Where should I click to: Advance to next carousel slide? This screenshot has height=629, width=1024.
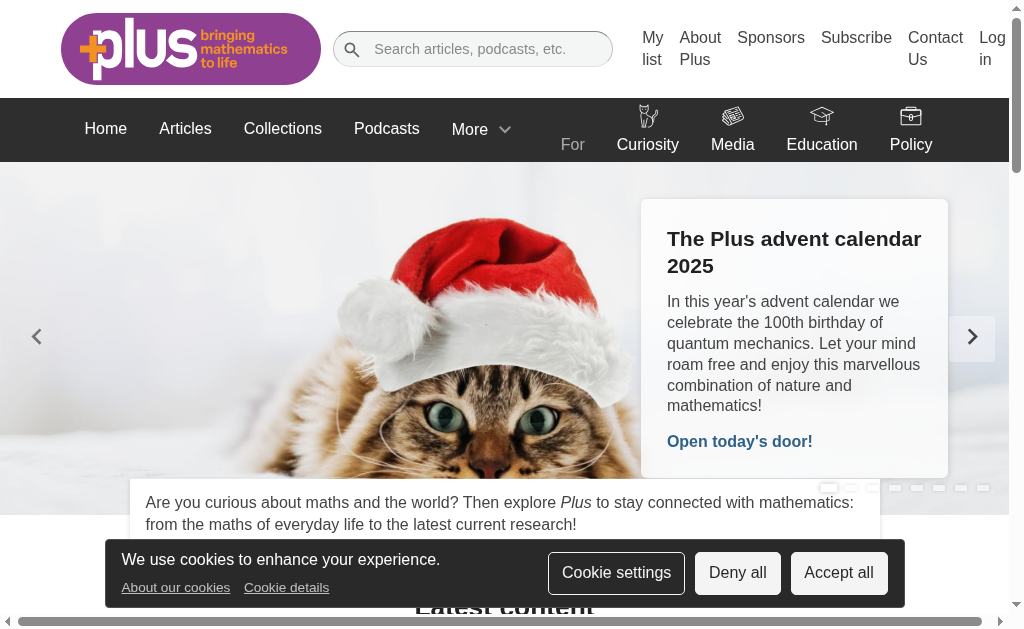[972, 337]
